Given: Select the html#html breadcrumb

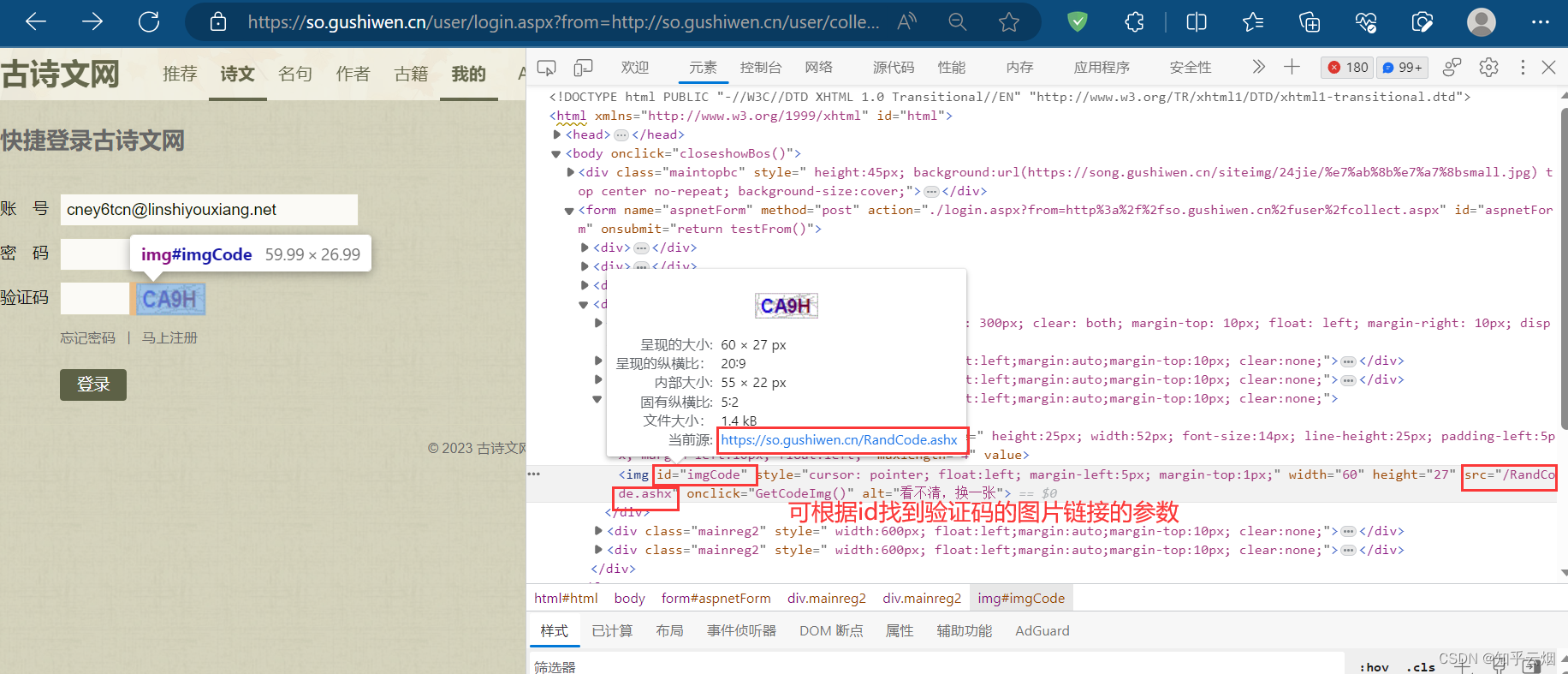Looking at the screenshot, I should tap(566, 599).
